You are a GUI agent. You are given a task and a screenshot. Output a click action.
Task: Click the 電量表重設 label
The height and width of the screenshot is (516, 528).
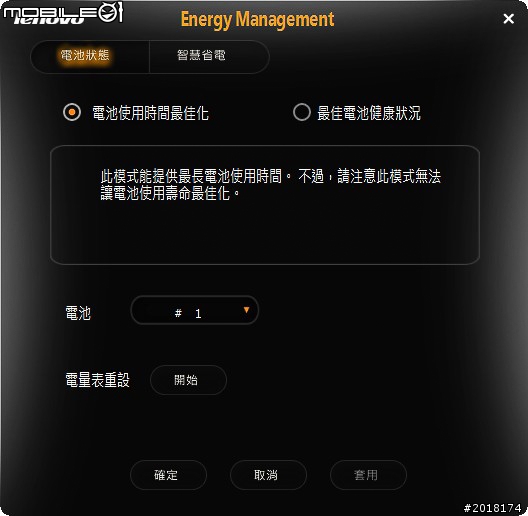(x=97, y=380)
